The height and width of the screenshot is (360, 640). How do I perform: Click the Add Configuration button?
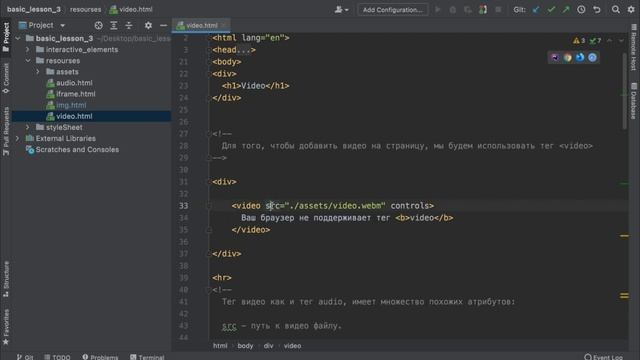pyautogui.click(x=393, y=9)
